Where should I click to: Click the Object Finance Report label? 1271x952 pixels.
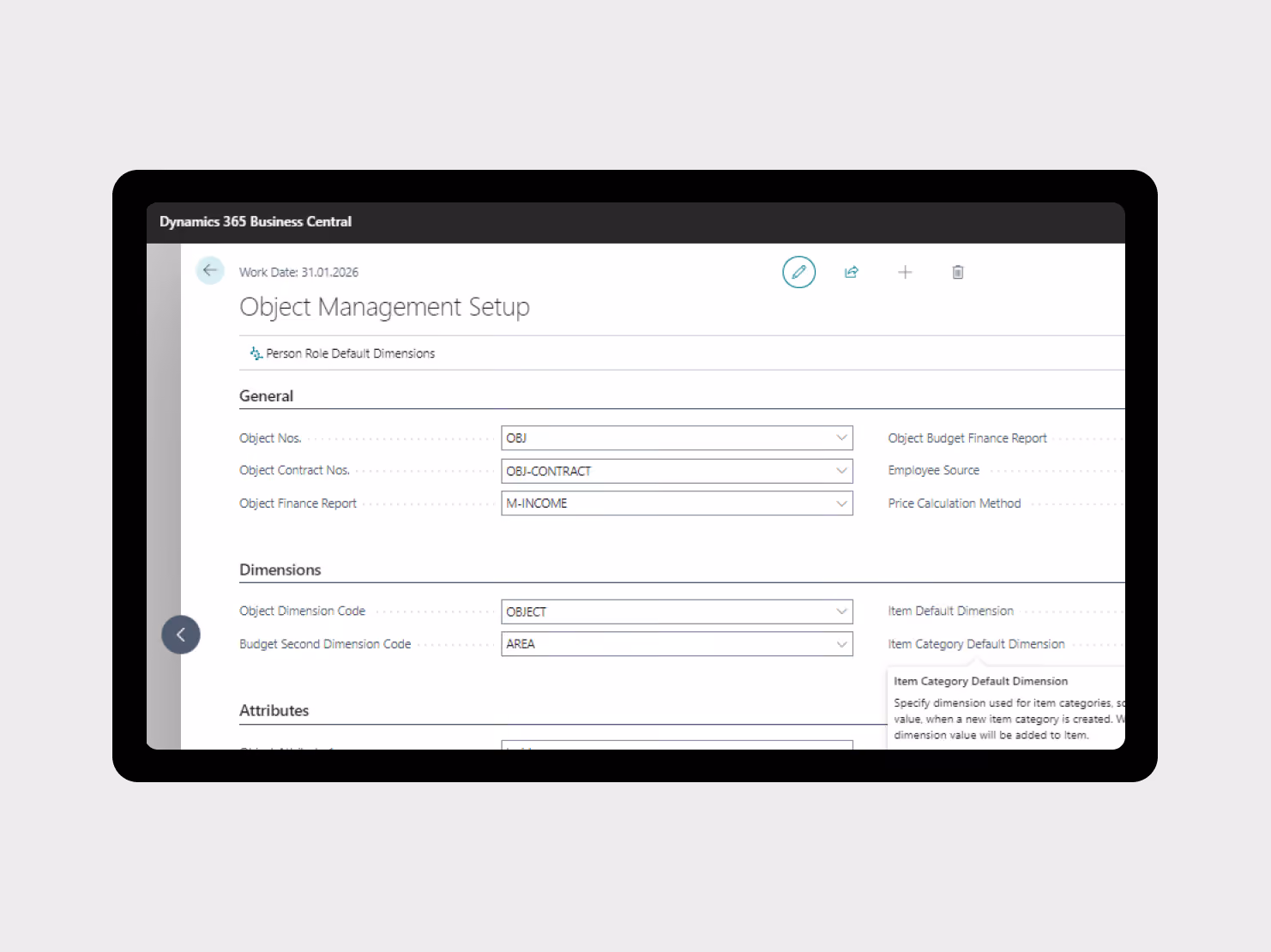298,503
